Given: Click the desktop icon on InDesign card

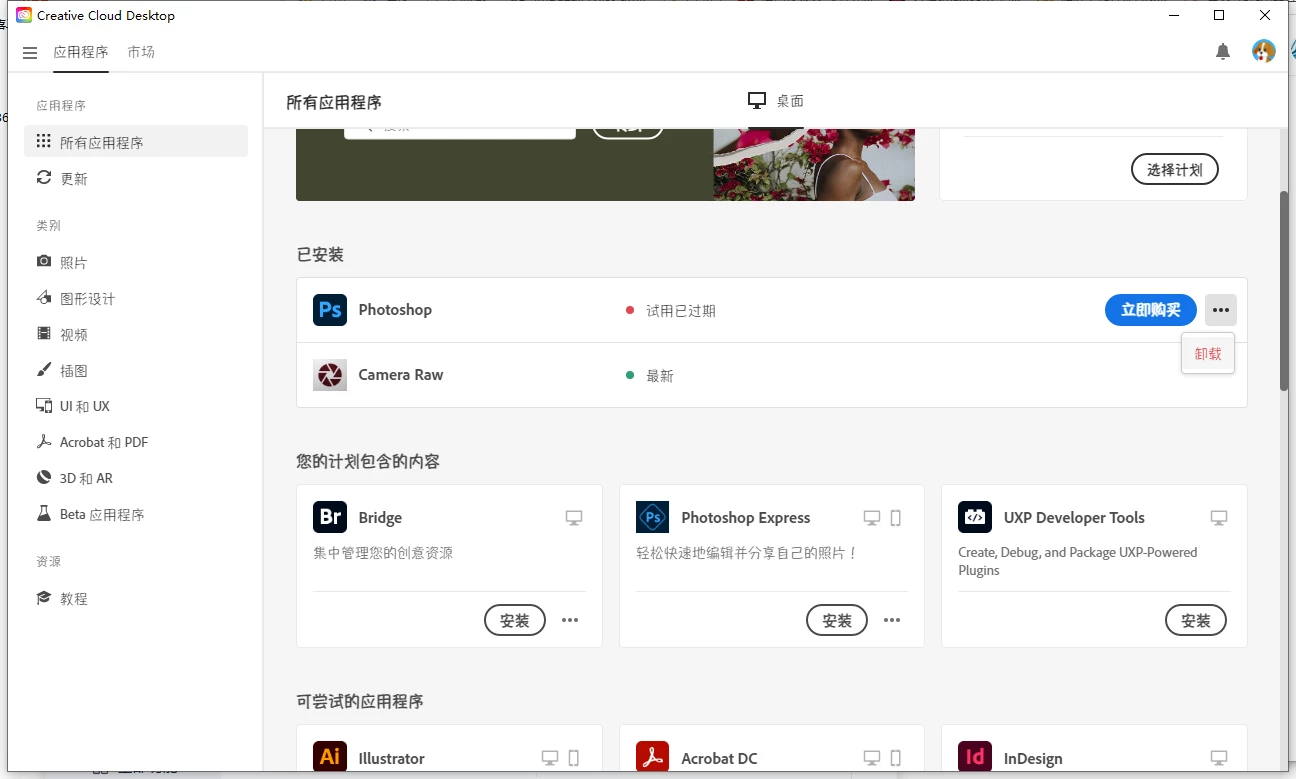Looking at the screenshot, I should [x=1219, y=758].
